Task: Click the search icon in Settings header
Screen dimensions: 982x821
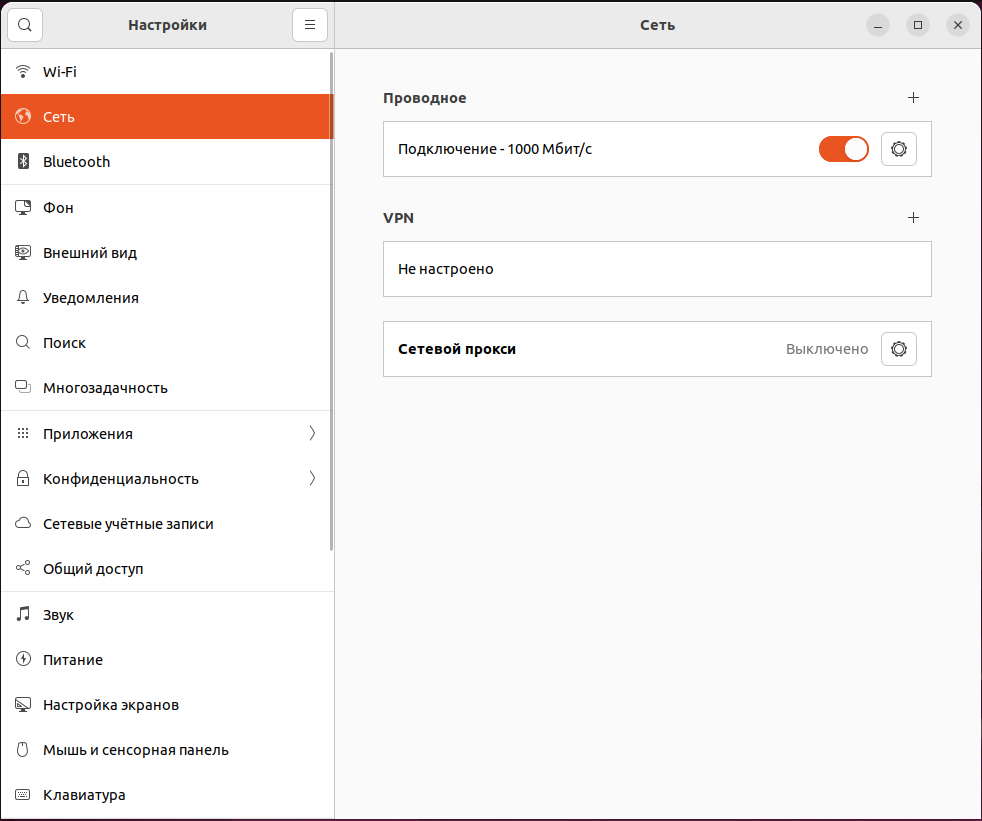Action: (x=25, y=25)
